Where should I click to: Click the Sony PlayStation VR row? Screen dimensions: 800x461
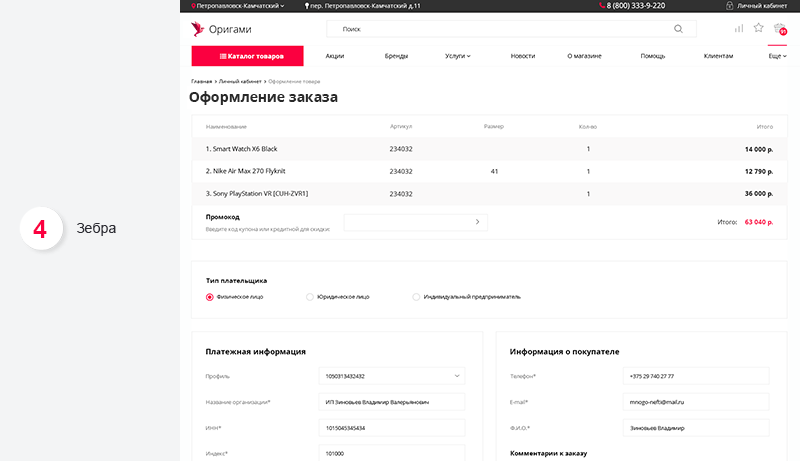pyautogui.click(x=489, y=194)
